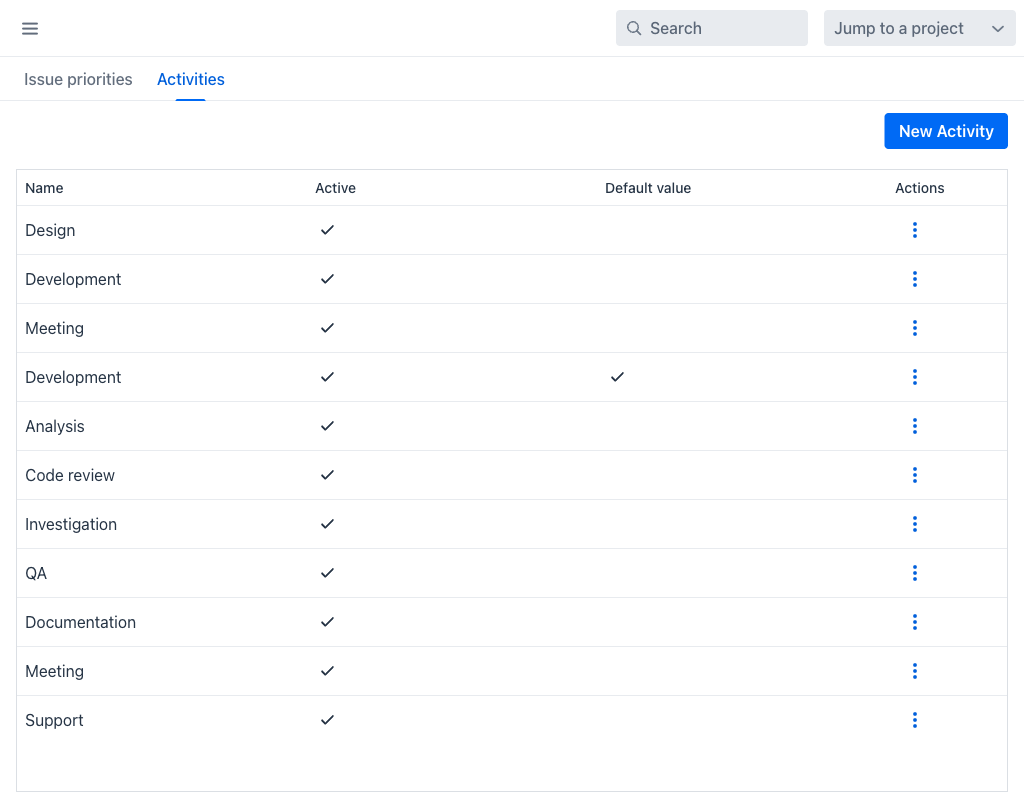Select the Activities tab
The width and height of the screenshot is (1024, 800).
pos(191,79)
